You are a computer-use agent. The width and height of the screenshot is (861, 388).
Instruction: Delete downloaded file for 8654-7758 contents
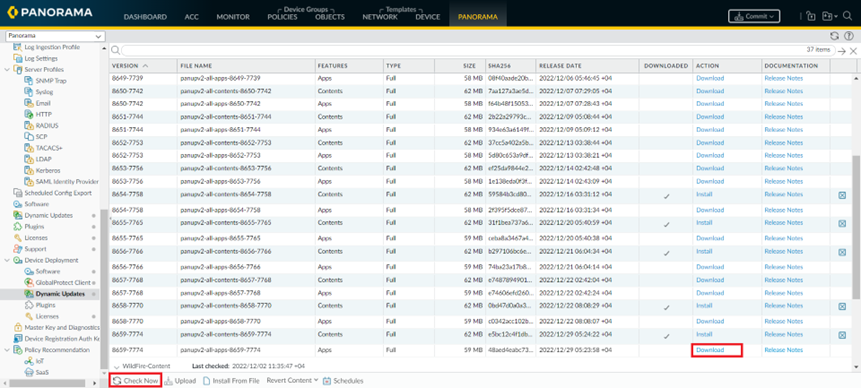[842, 195]
